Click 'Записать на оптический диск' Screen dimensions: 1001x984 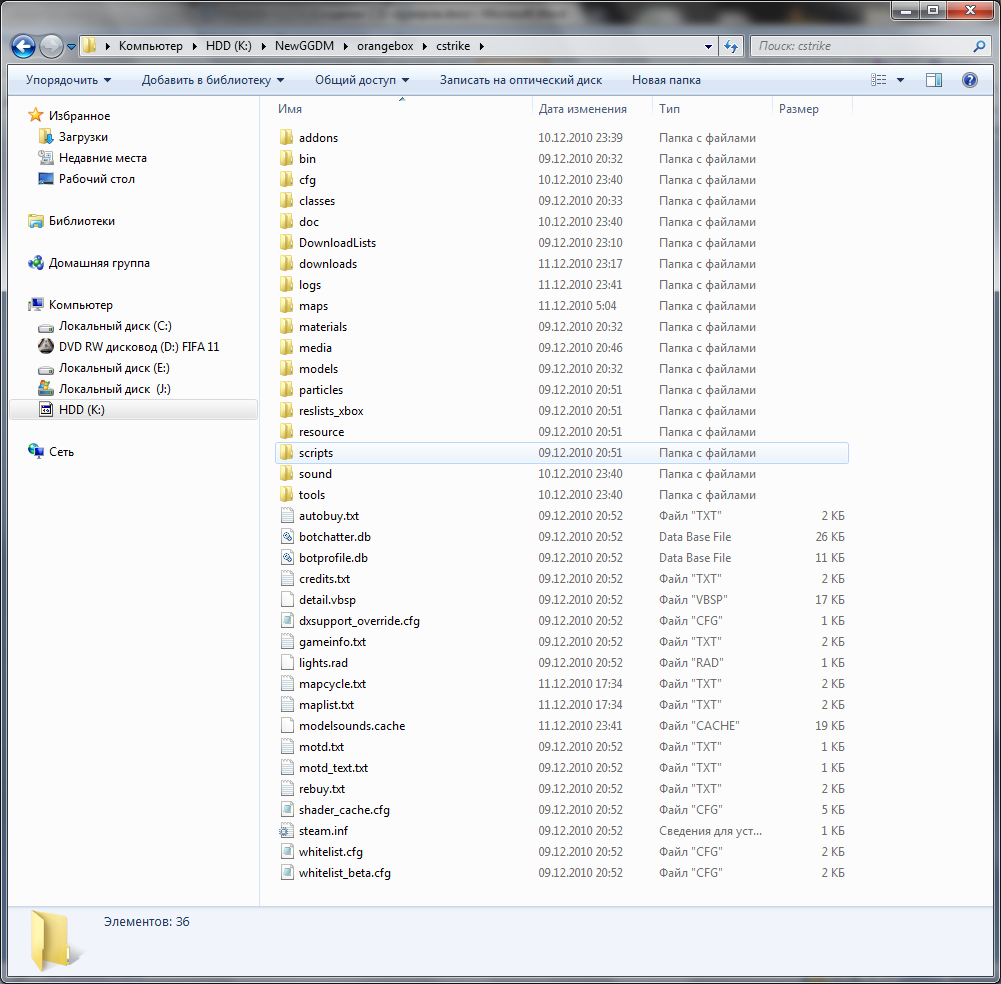tap(521, 80)
